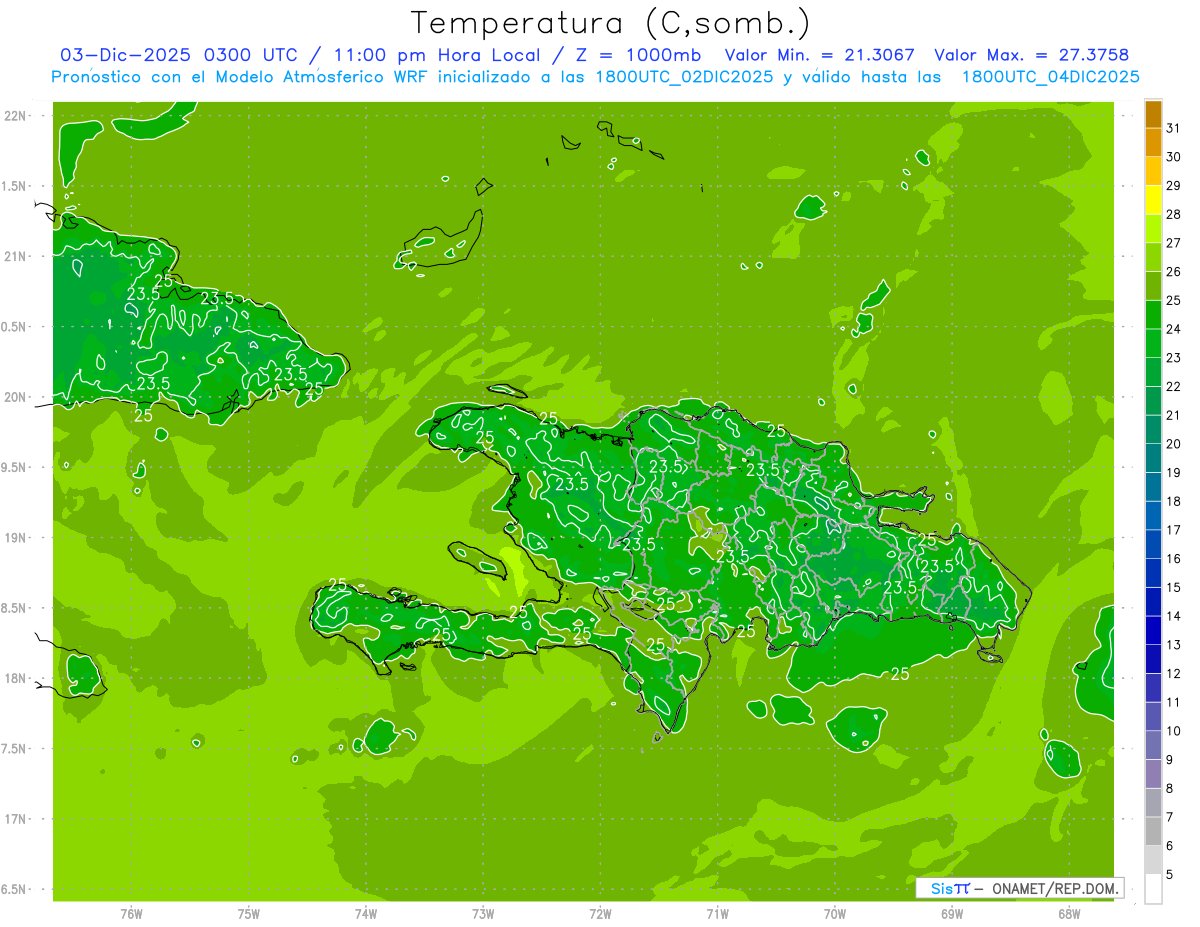This screenshot has height=927, width=1200.
Task: Click the "19N" latitude label
Action: click(x=17, y=538)
